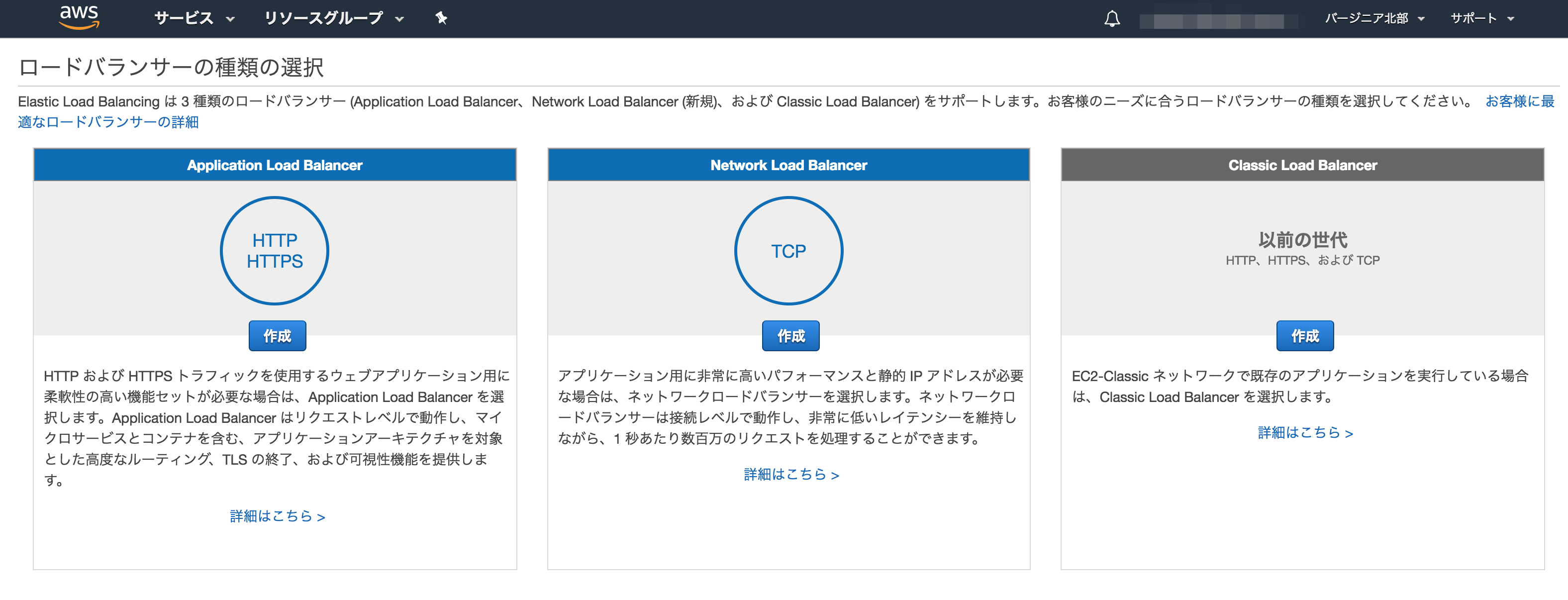Click the pushpin shortcut icon
Screen dimensions: 1568x600
pyautogui.click(x=441, y=18)
